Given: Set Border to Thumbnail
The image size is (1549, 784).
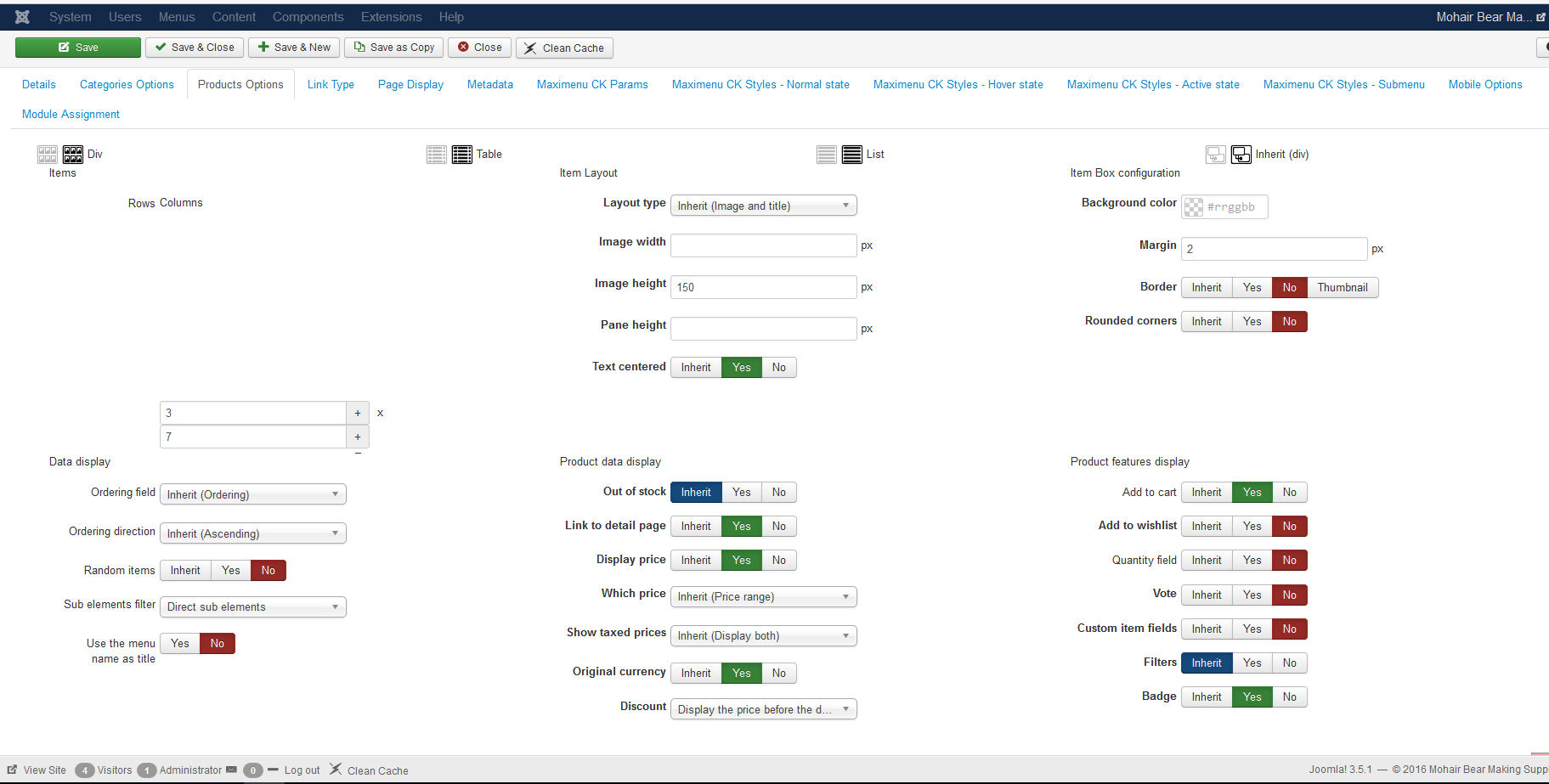Looking at the screenshot, I should click(1343, 287).
